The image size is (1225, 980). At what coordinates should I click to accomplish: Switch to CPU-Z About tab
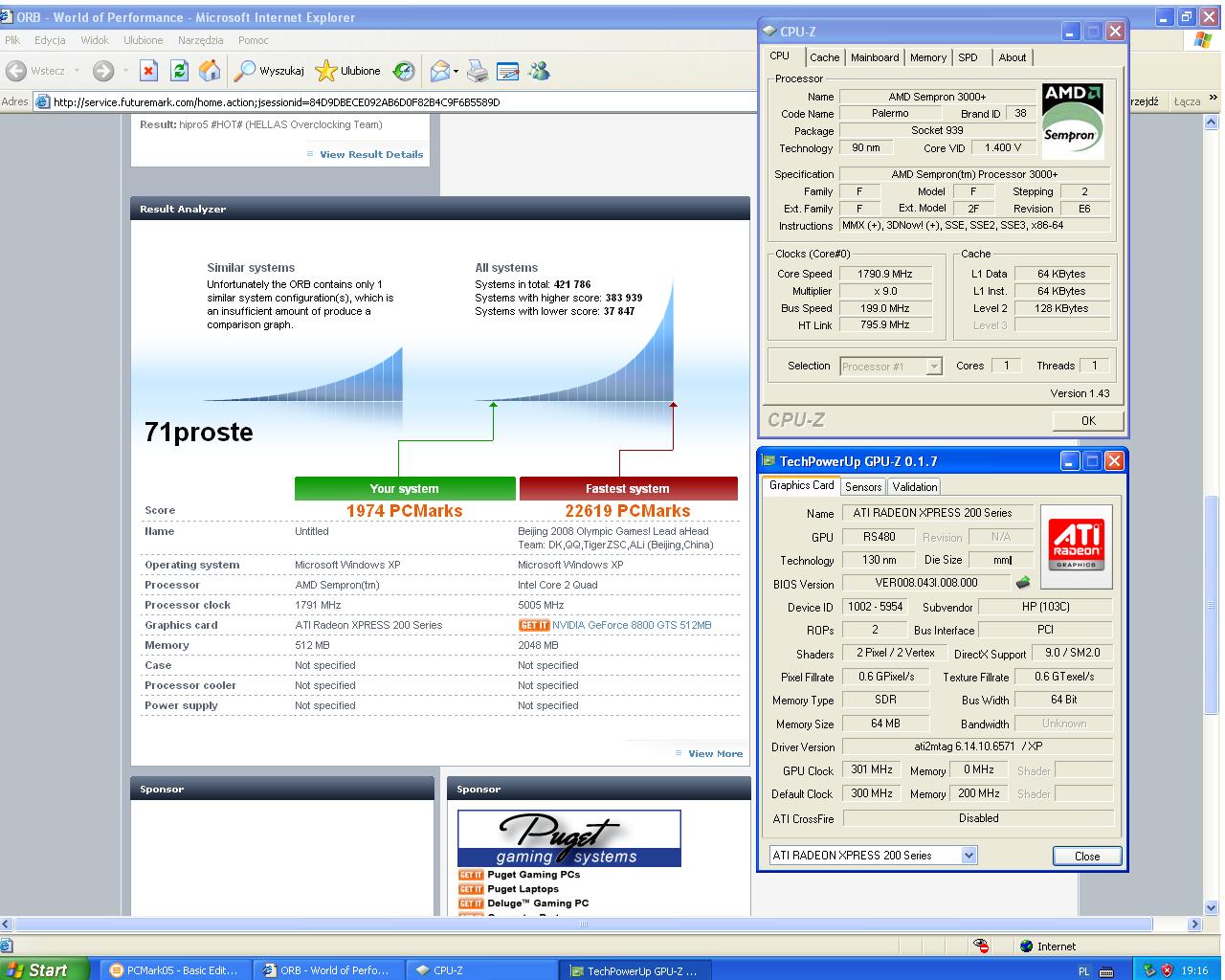(1013, 57)
